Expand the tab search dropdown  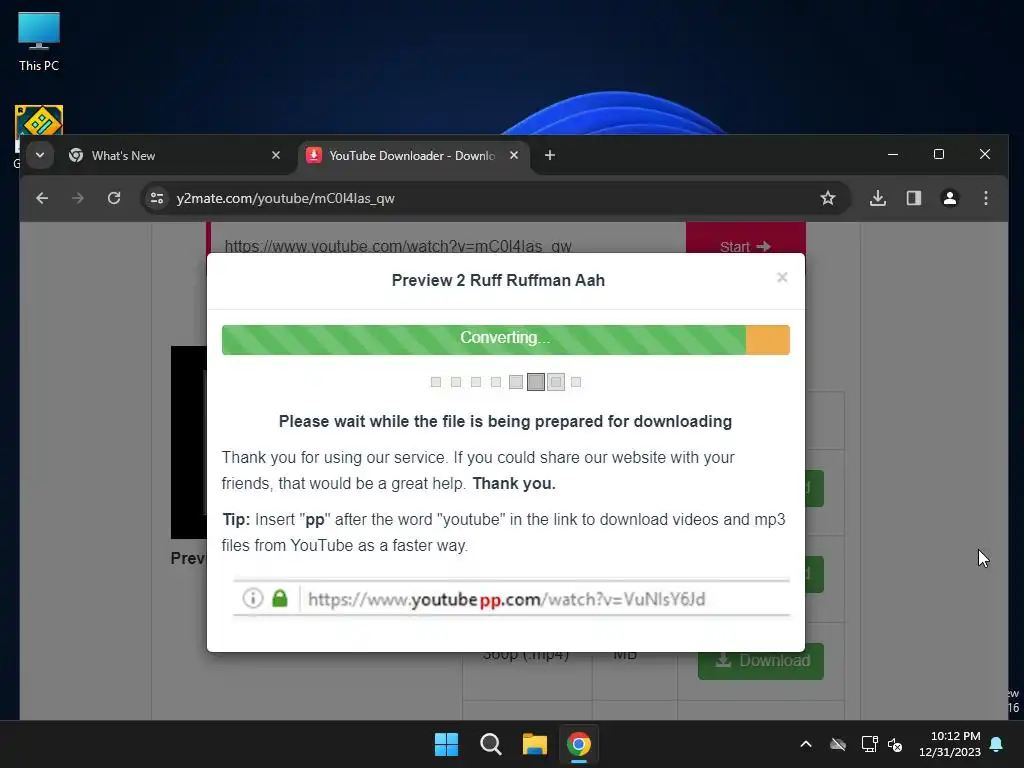point(40,155)
